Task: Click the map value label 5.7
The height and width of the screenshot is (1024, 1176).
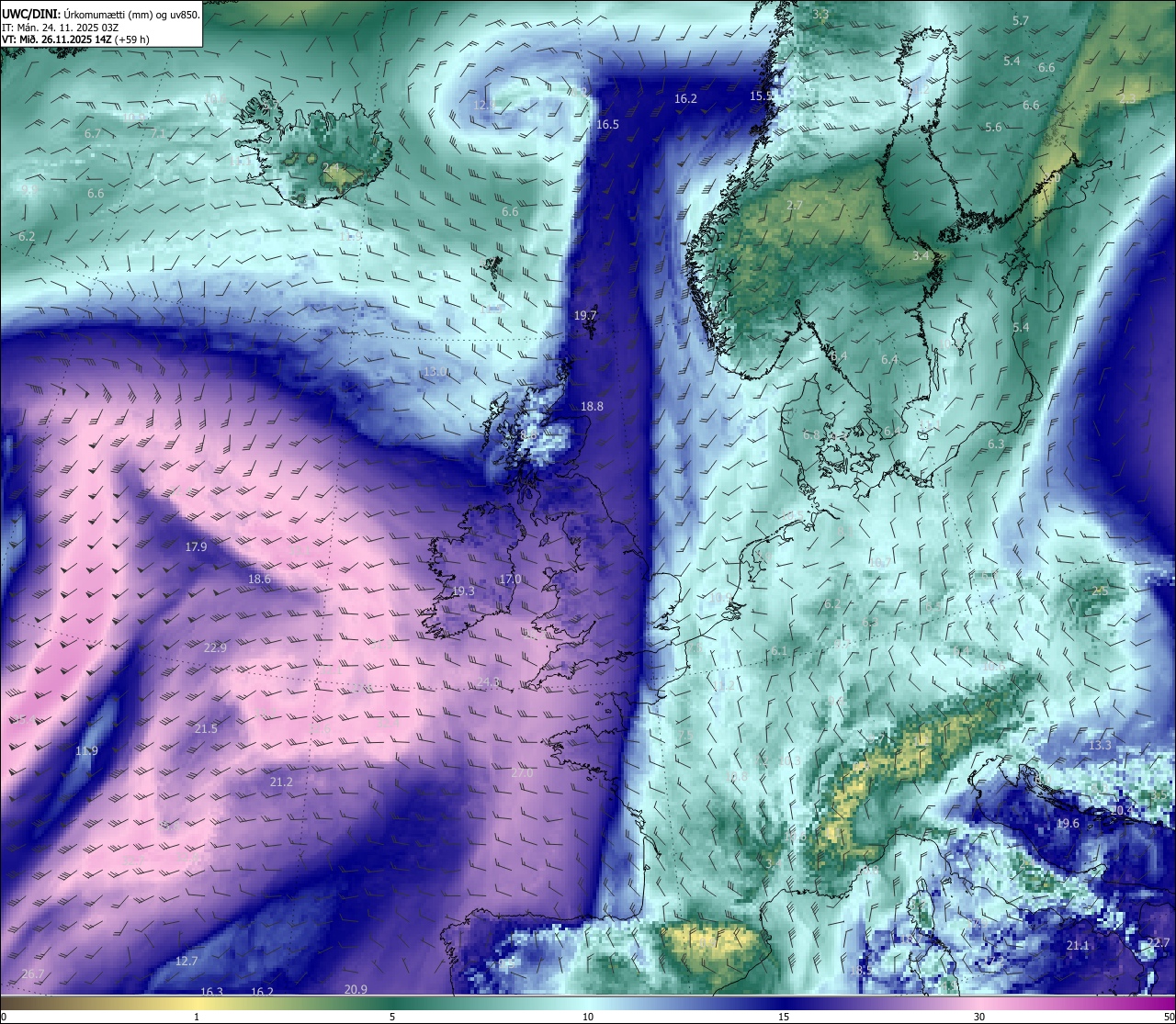Action: point(1021,21)
